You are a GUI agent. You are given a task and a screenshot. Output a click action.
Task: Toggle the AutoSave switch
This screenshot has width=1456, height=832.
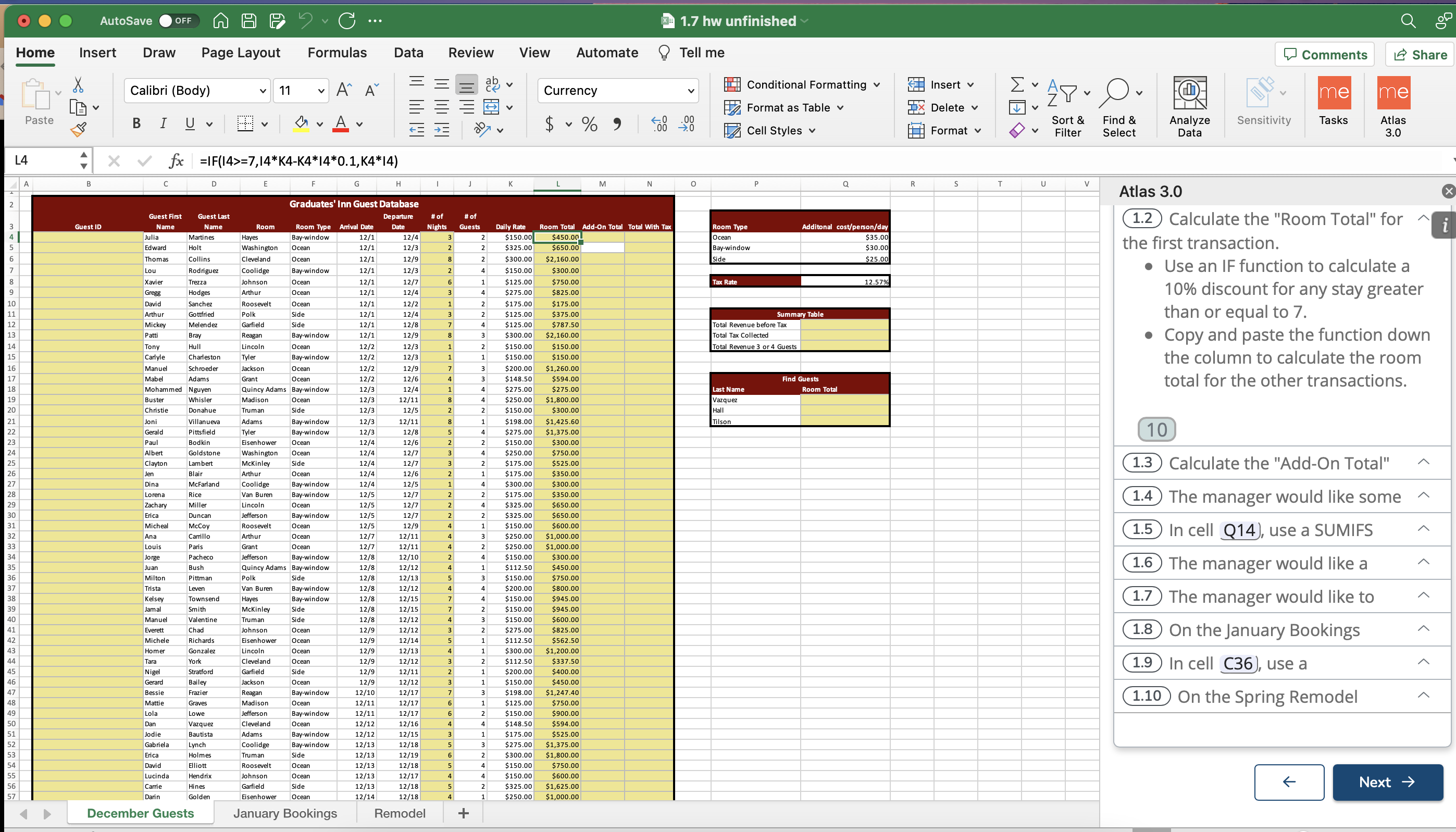[178, 21]
